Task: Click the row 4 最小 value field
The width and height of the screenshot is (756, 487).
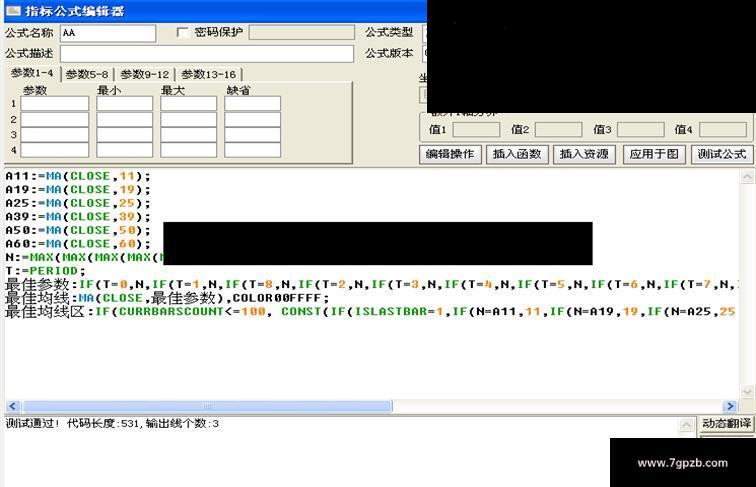Action: [x=124, y=150]
